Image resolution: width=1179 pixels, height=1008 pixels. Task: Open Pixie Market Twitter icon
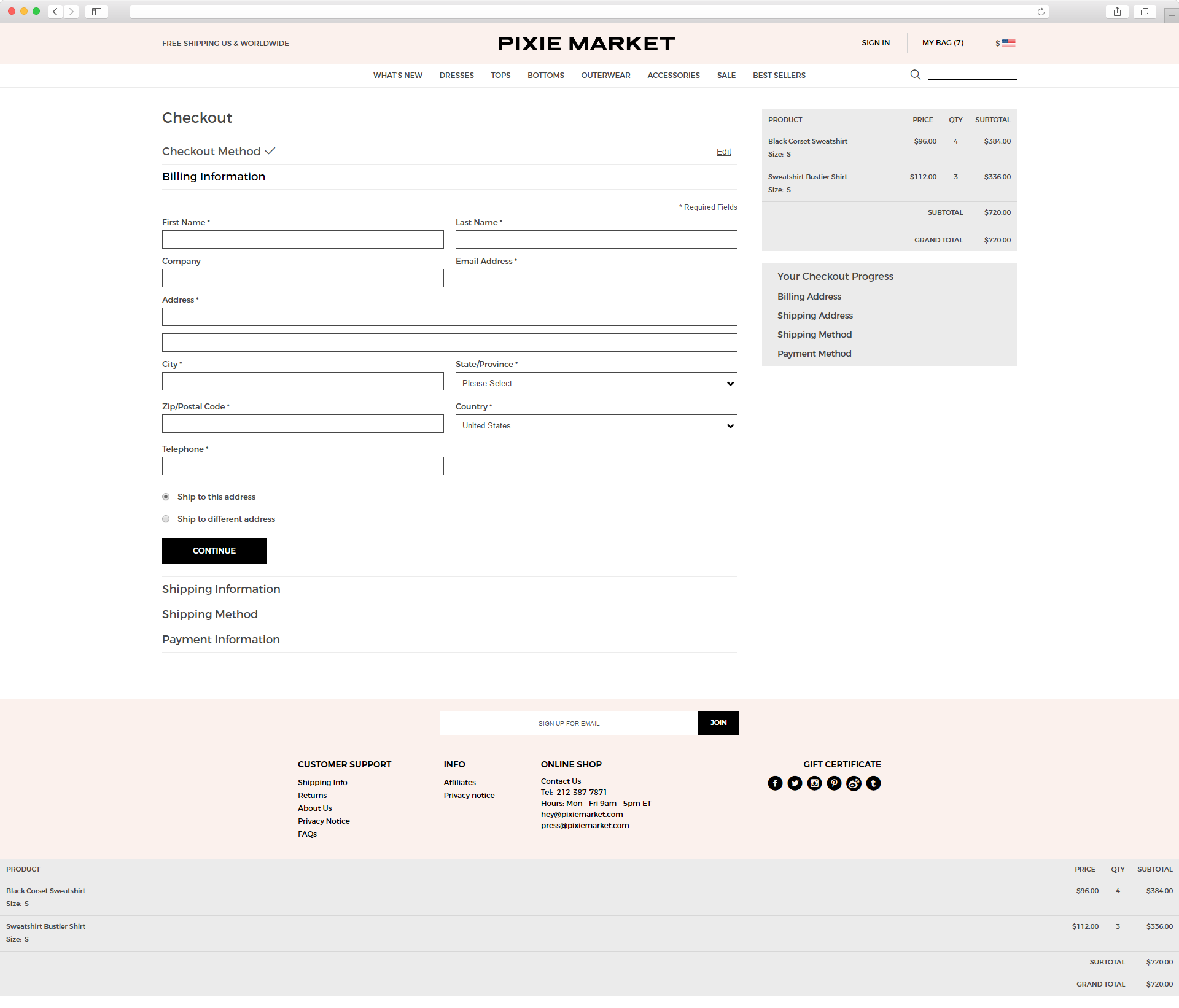click(x=795, y=783)
